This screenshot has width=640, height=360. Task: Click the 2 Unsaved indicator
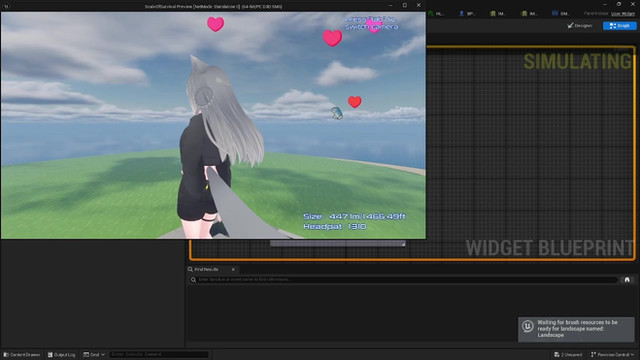click(x=568, y=355)
